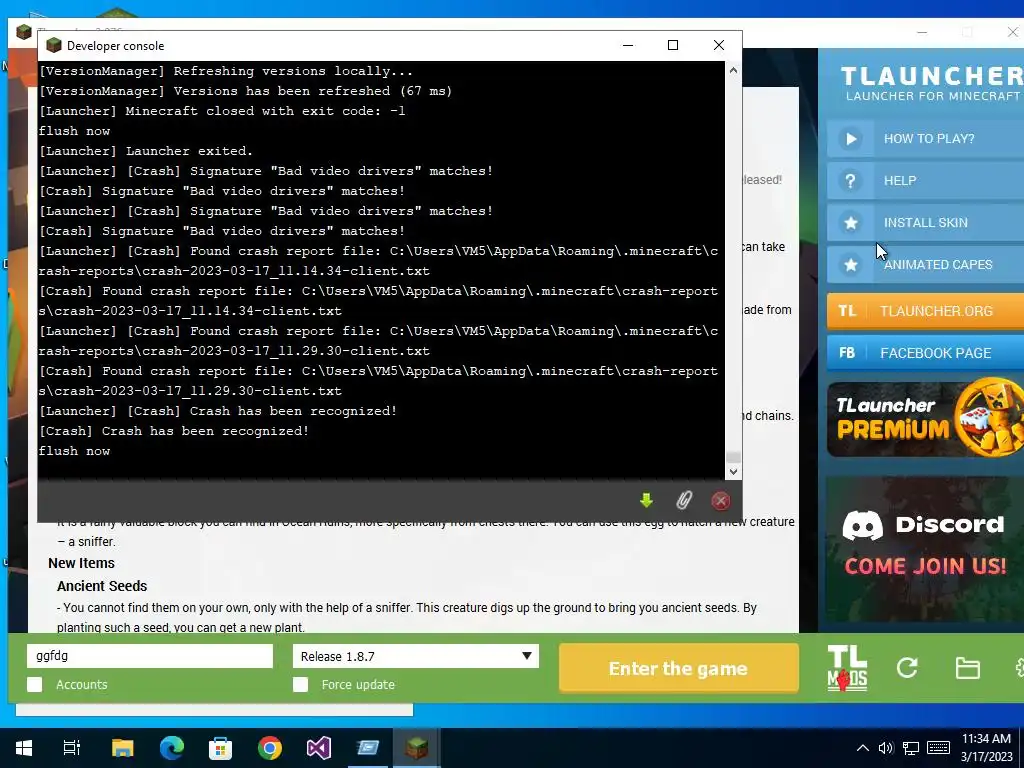Click the FB icon beside Facebook Page
The height and width of the screenshot is (768, 1024).
tap(847, 353)
